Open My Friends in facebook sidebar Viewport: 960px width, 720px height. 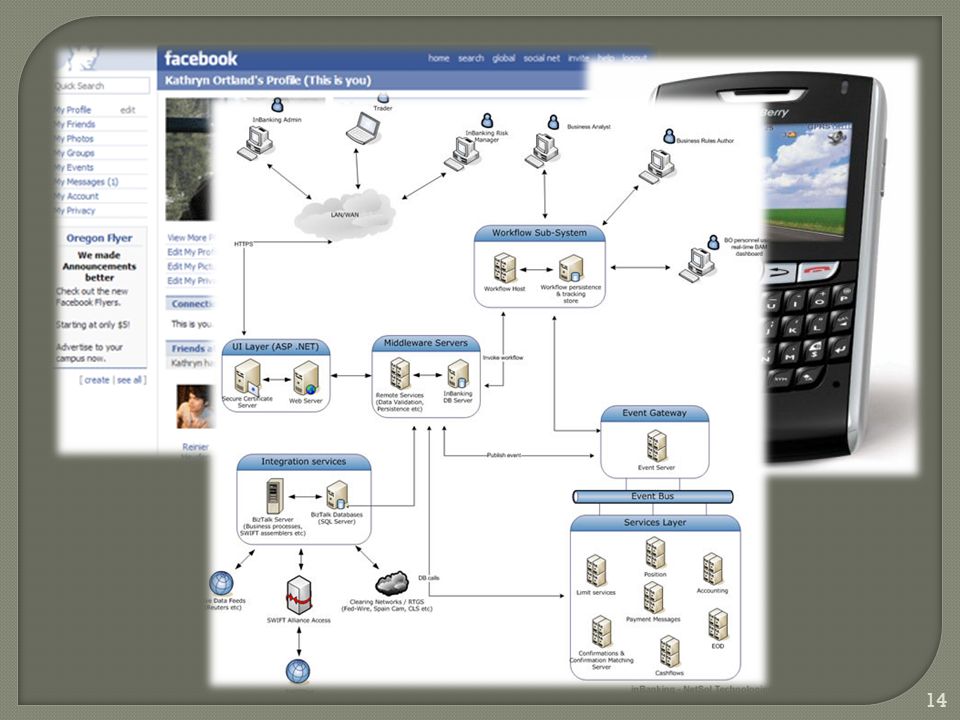(75, 124)
